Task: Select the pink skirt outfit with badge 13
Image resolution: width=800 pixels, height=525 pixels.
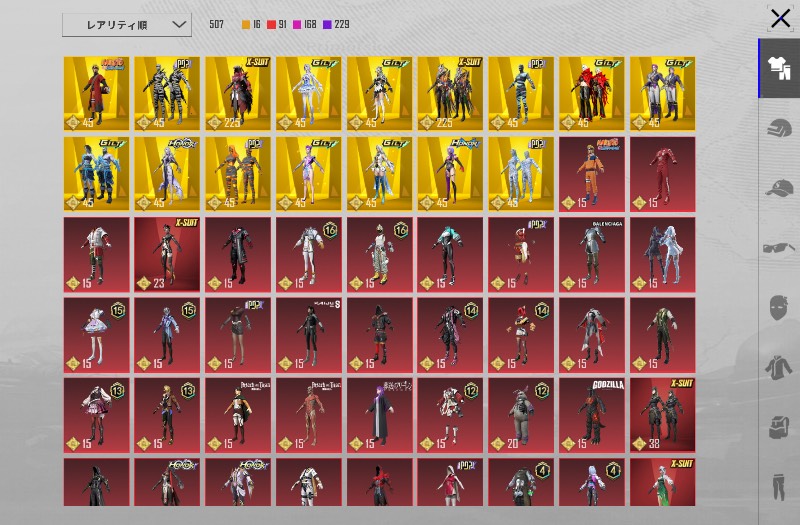Action: [96, 415]
